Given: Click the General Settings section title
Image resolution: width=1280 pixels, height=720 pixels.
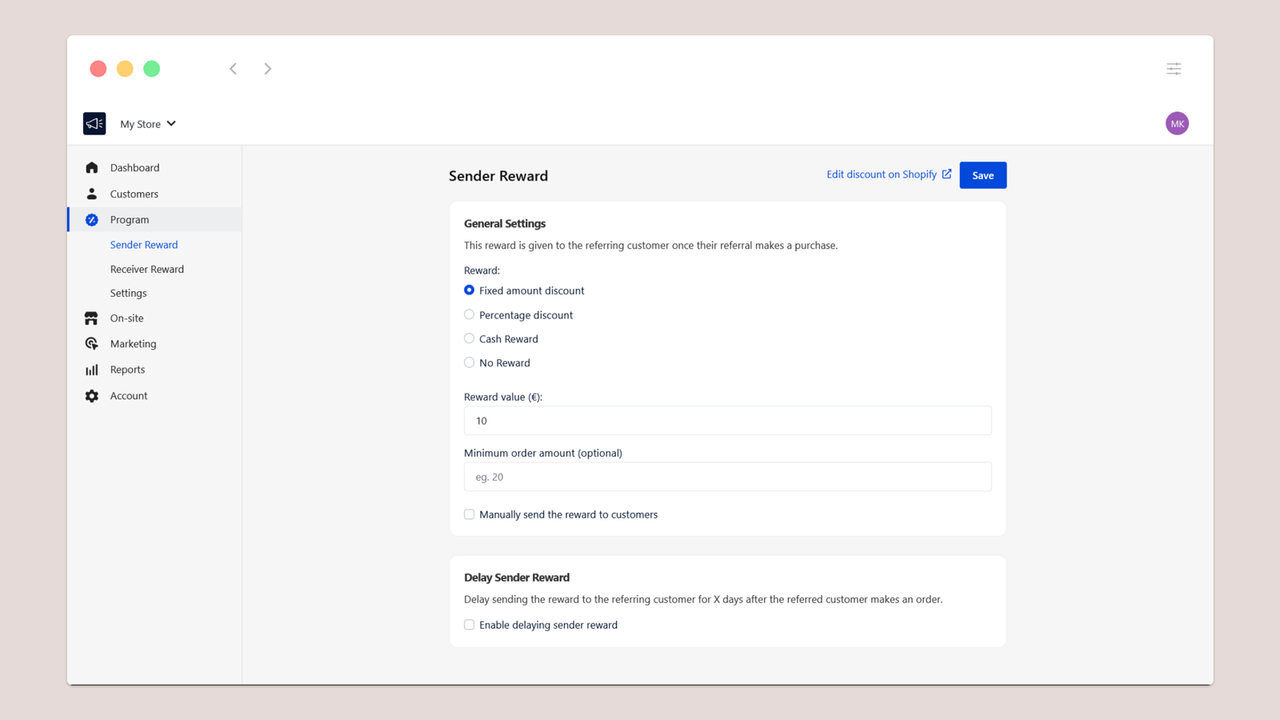Looking at the screenshot, I should [x=505, y=224].
